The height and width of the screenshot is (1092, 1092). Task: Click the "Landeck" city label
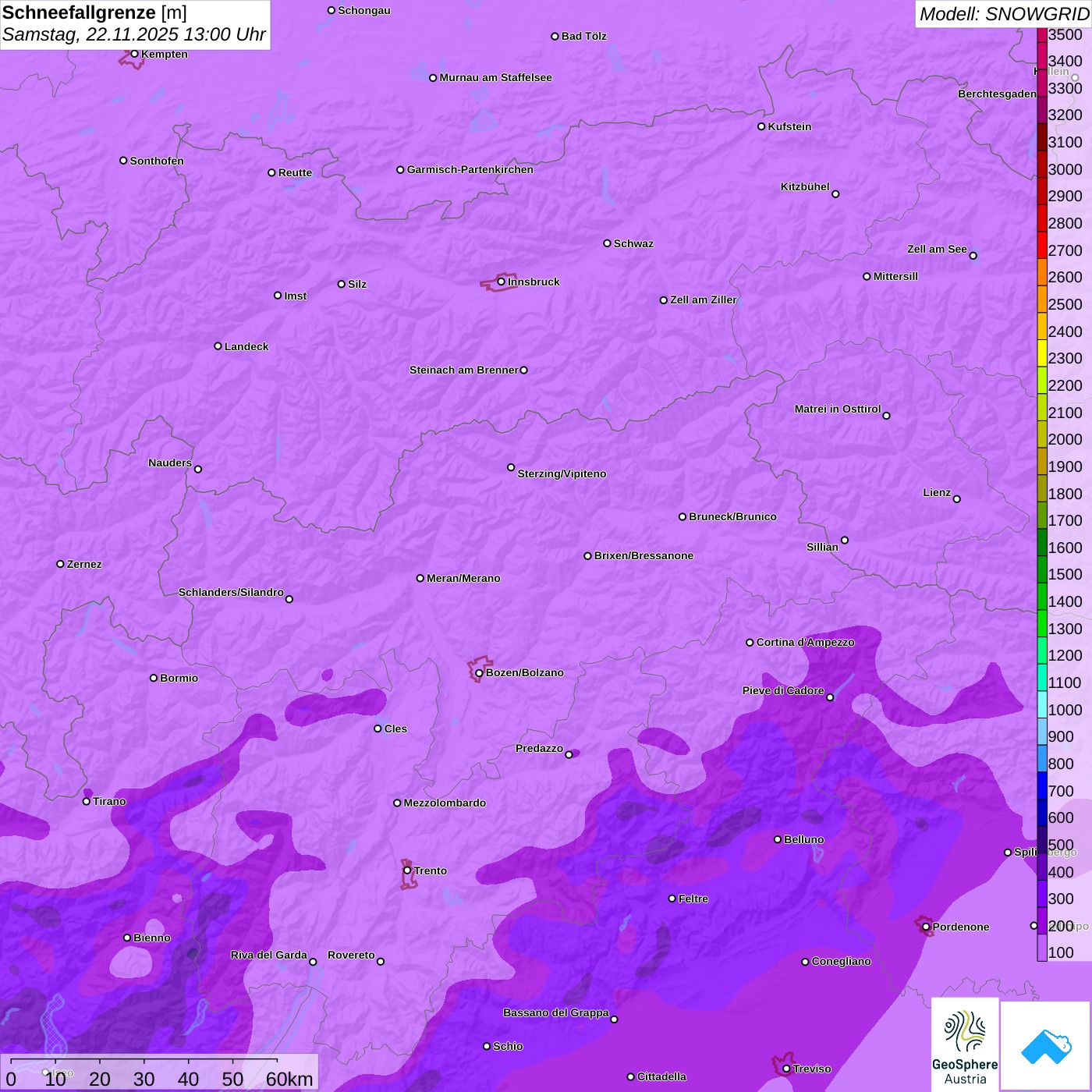pos(246,346)
